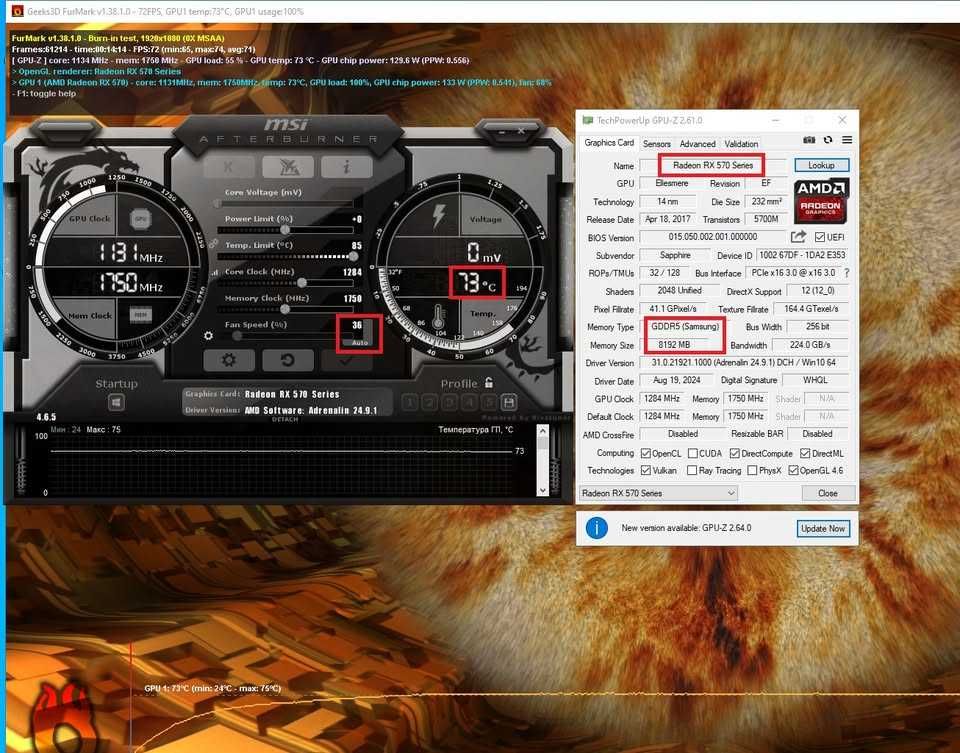Toggle the CUDA checkbox

692,454
